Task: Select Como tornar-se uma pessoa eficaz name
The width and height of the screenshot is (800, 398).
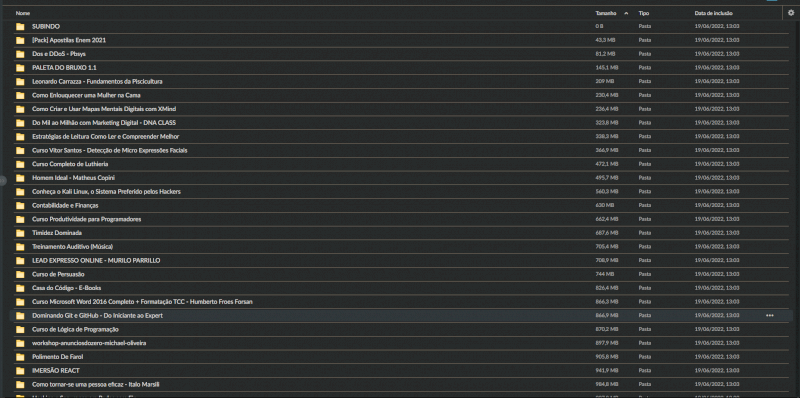Action: [x=96, y=385]
